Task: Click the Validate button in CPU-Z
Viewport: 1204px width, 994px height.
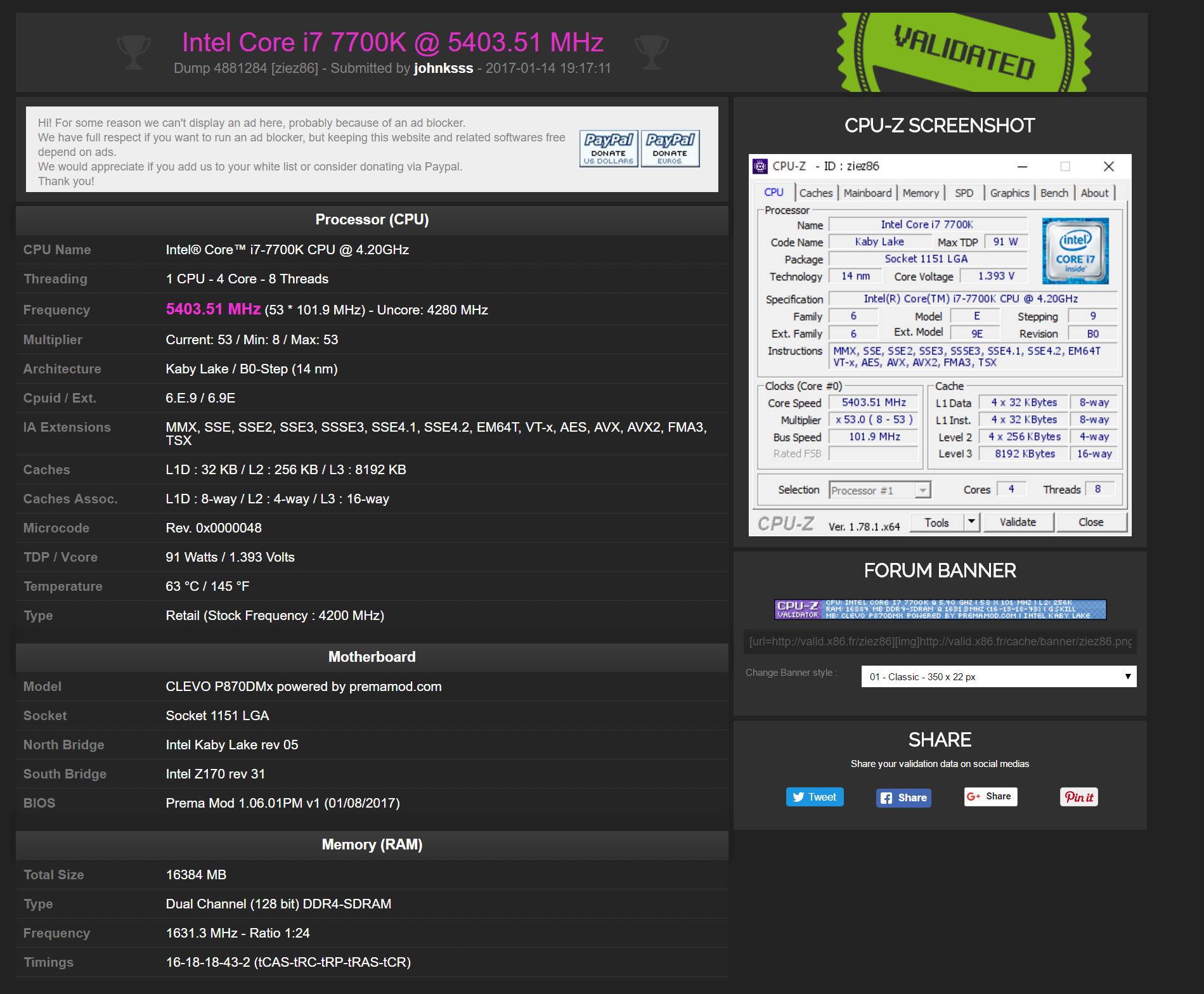Action: click(1018, 522)
